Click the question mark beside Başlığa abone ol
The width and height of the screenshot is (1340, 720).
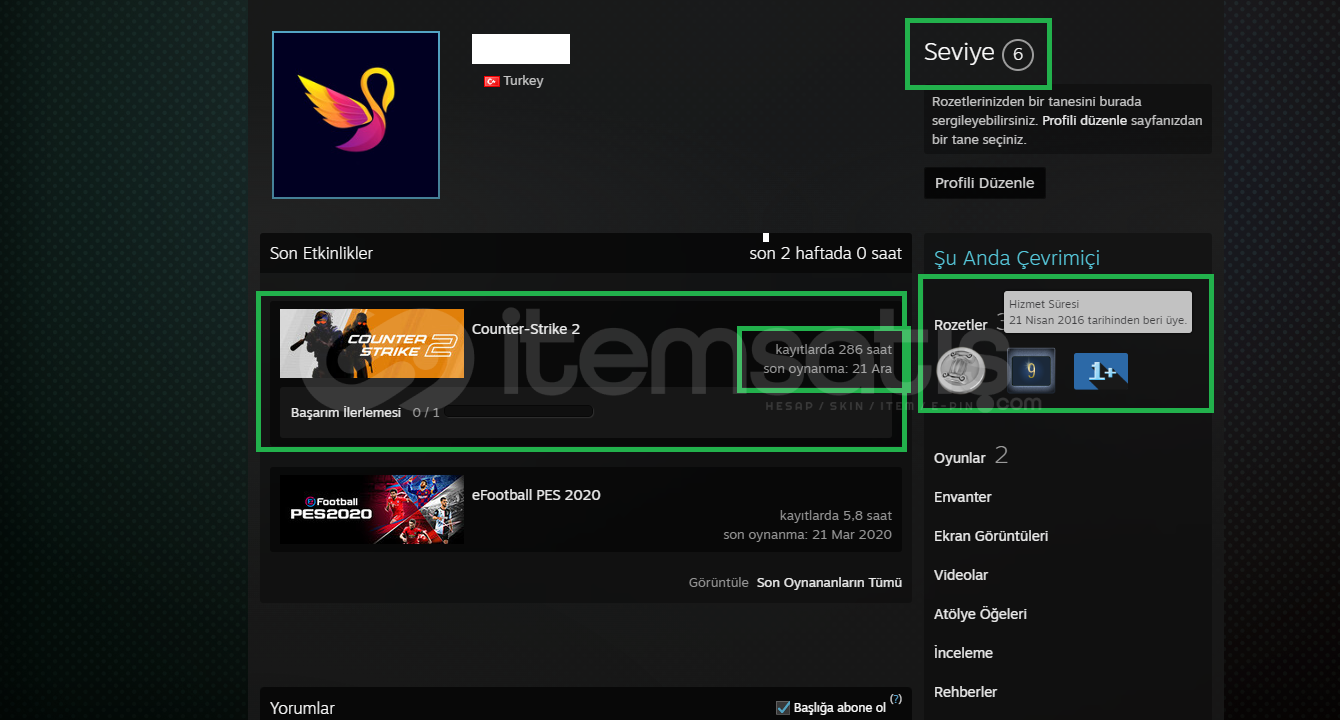[x=895, y=699]
